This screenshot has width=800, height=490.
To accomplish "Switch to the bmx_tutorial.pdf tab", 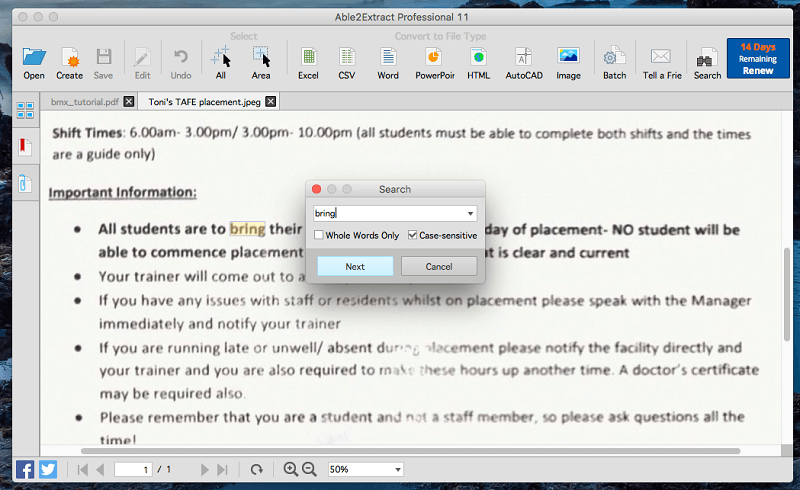I will coord(85,102).
